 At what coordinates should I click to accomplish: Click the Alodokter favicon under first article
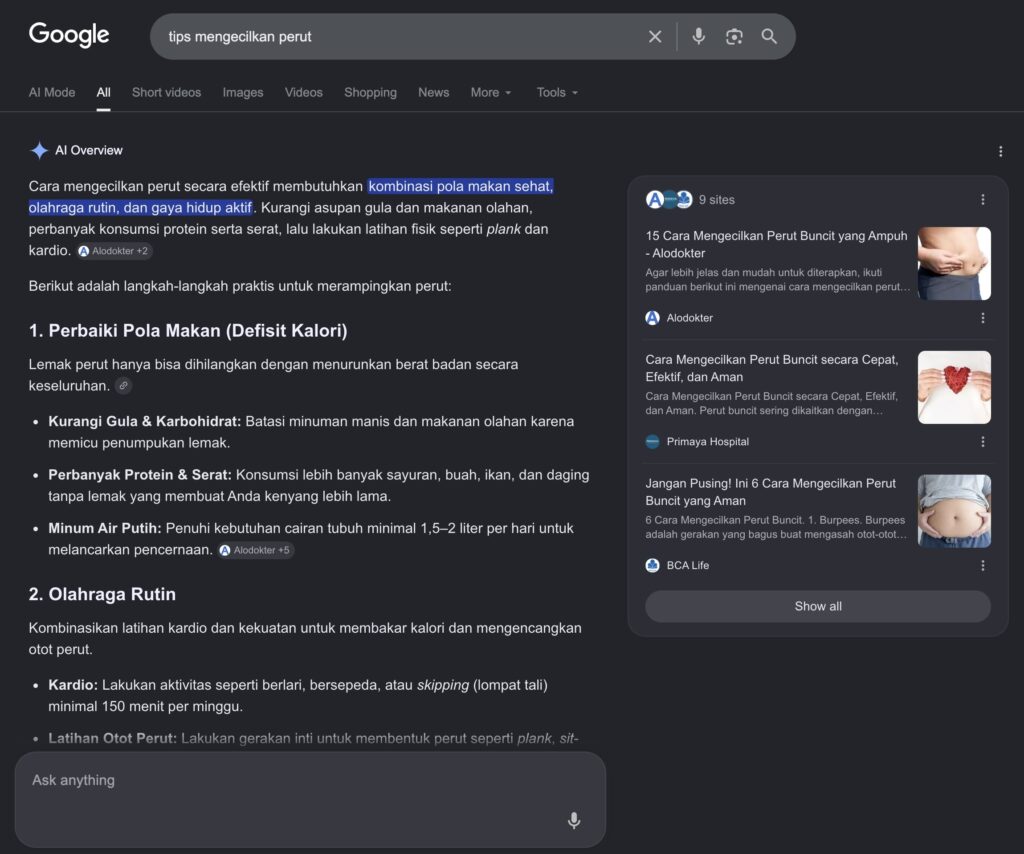pos(652,318)
